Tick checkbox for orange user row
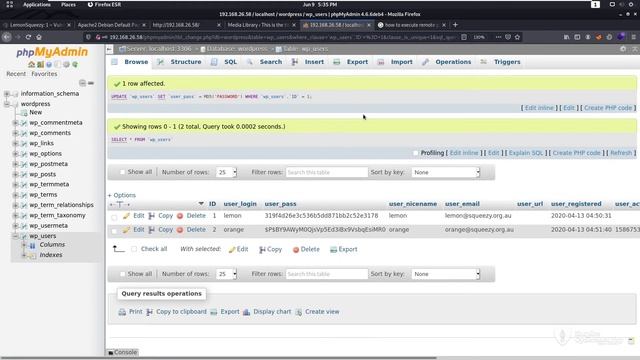 pyautogui.click(x=114, y=231)
